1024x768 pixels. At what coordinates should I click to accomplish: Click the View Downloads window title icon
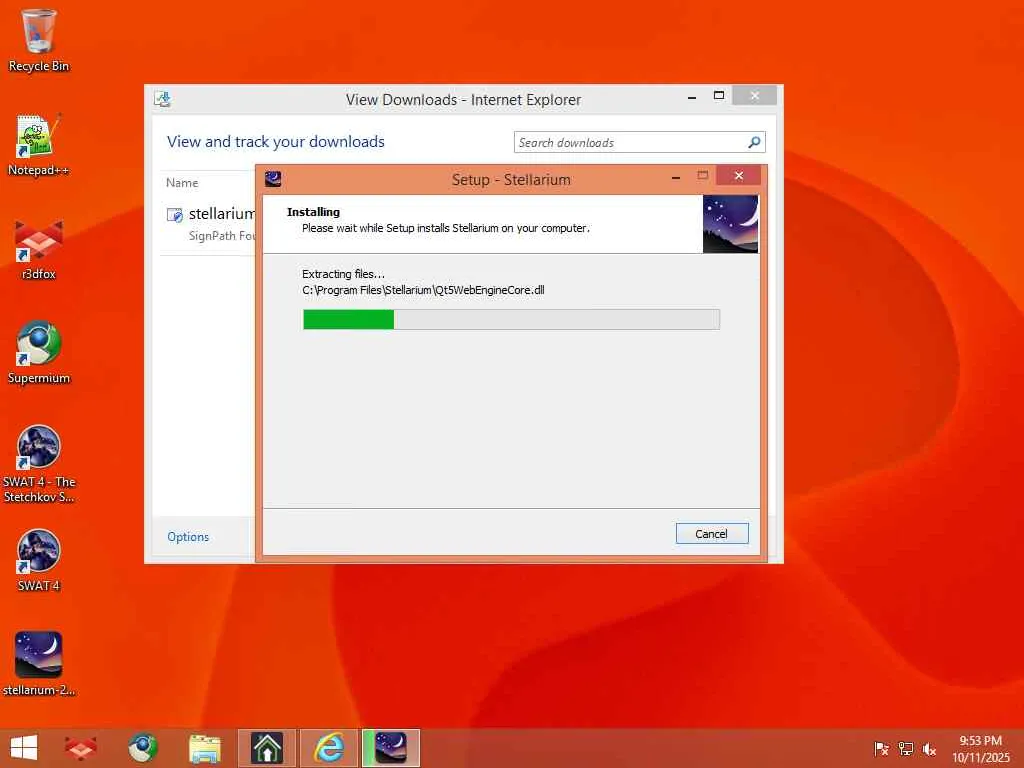pos(163,99)
